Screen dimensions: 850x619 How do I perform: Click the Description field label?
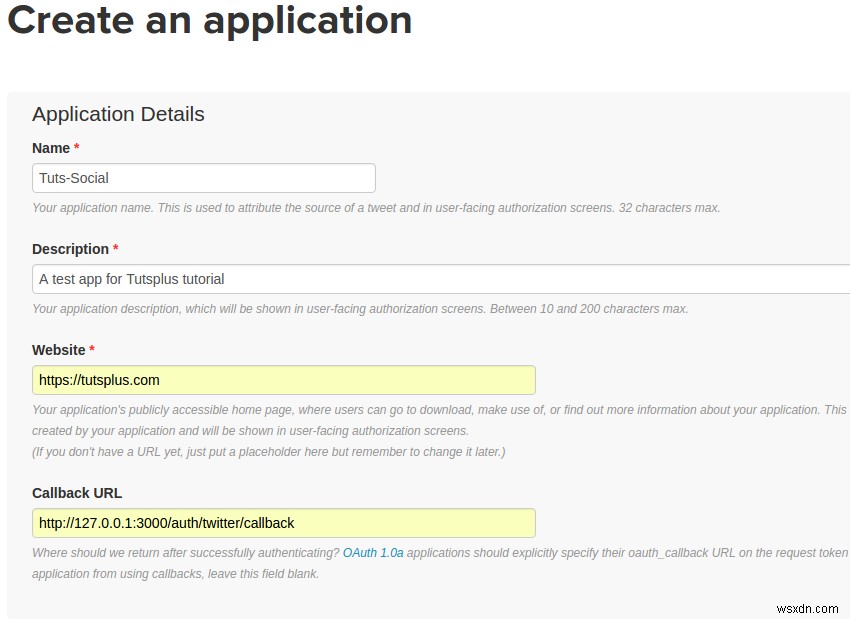70,248
